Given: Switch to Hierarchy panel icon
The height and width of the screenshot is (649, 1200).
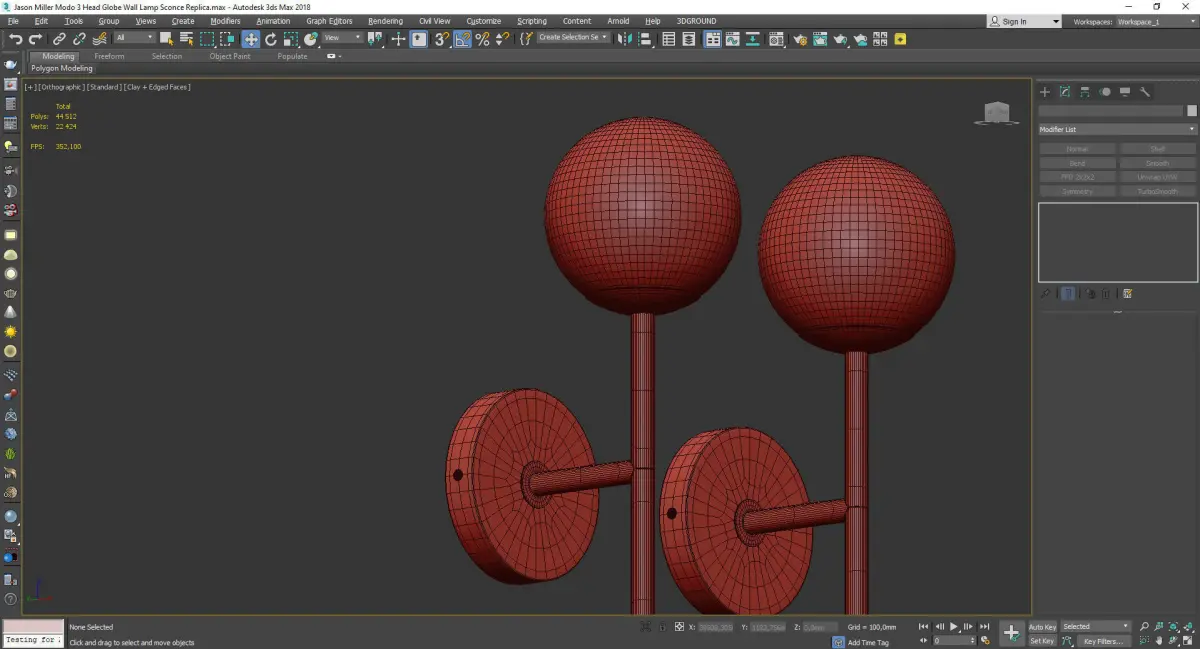Looking at the screenshot, I should [1085, 92].
